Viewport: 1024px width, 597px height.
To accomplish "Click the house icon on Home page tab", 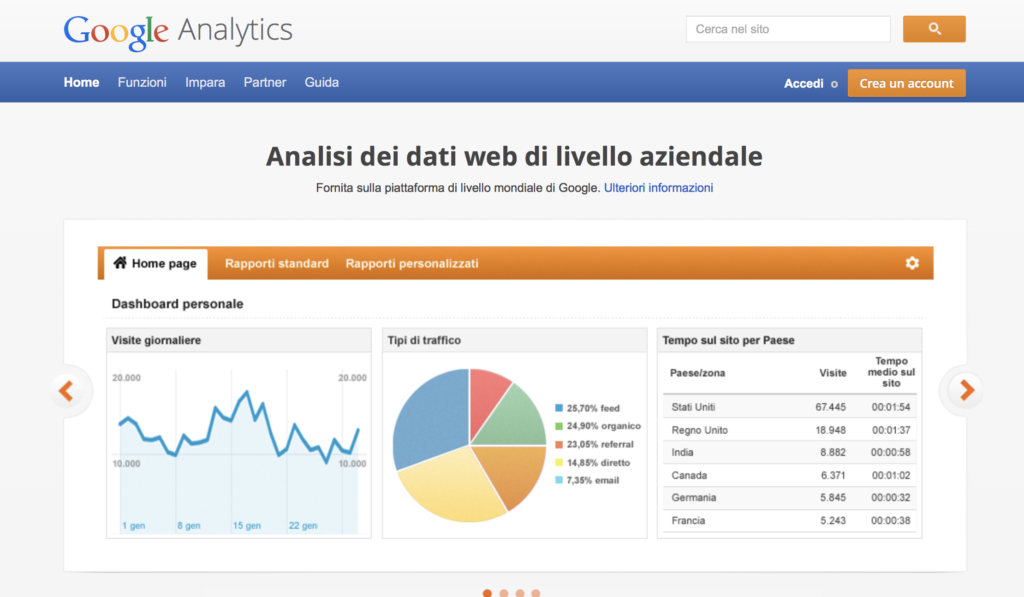I will point(120,263).
